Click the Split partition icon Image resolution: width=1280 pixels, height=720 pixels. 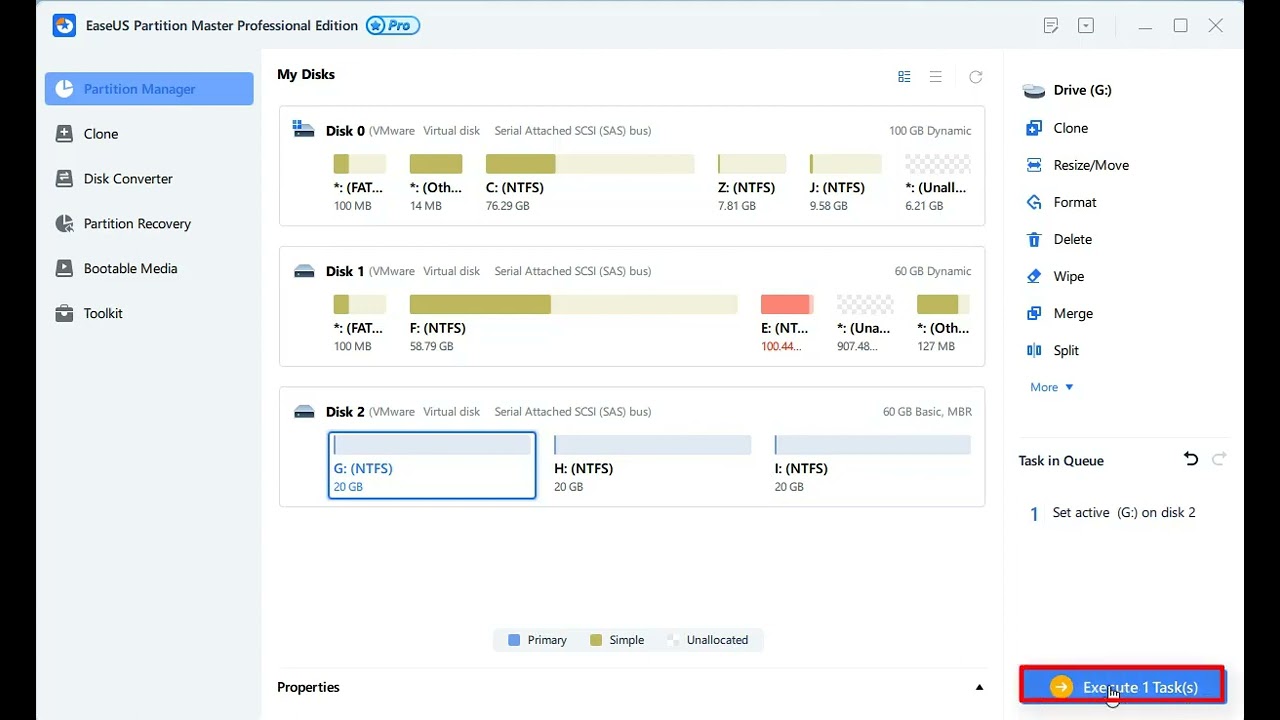(1034, 350)
